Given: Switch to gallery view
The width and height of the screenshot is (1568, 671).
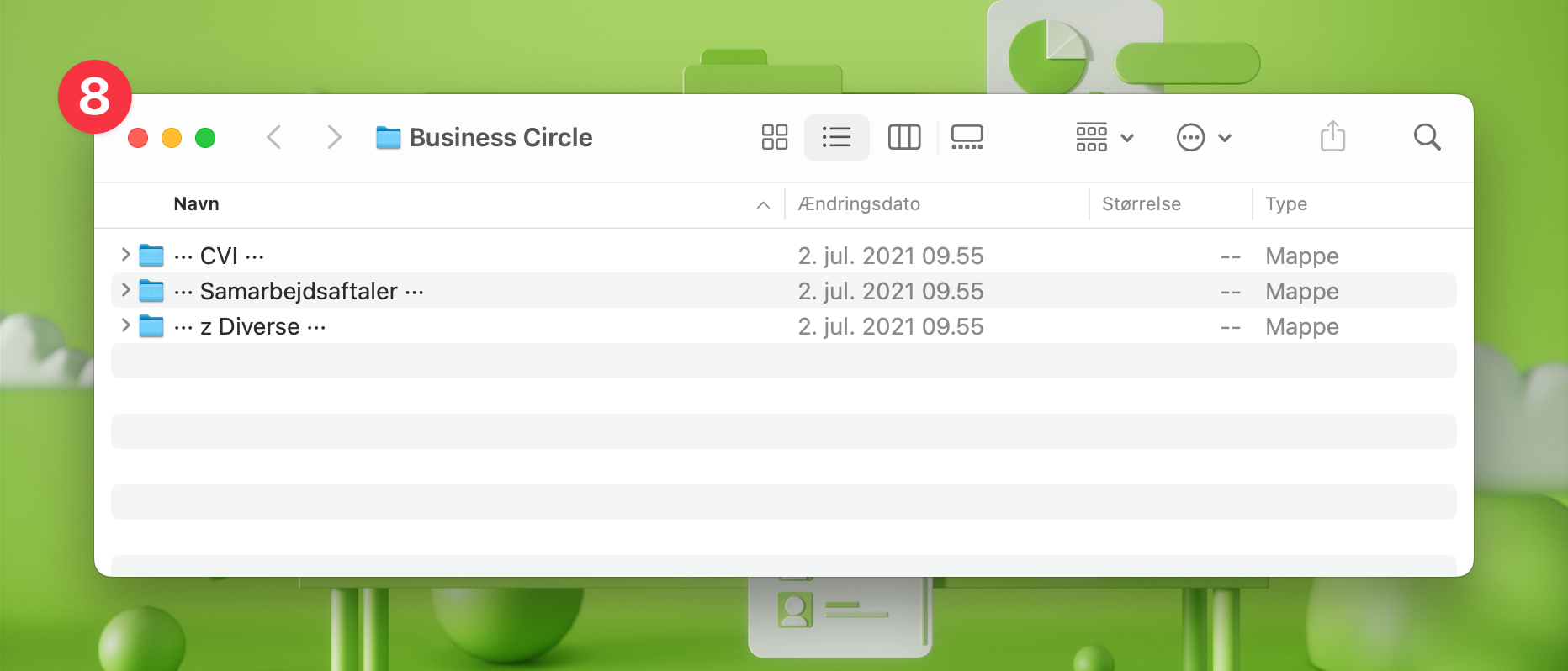Looking at the screenshot, I should pos(967,137).
